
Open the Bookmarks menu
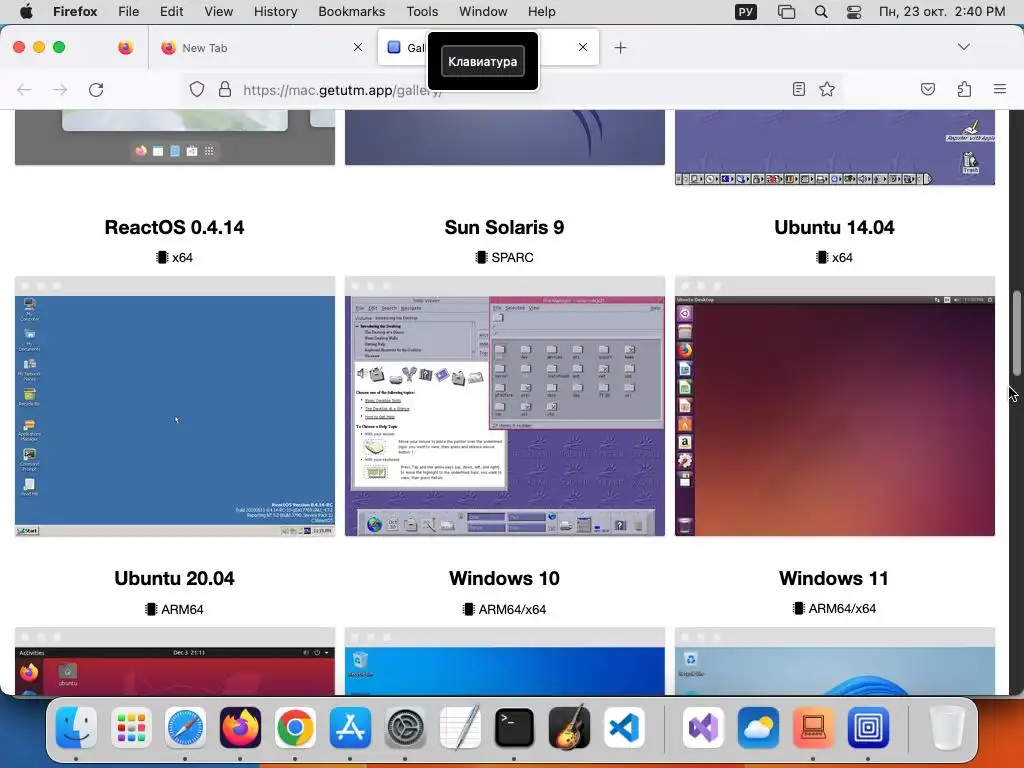(x=352, y=11)
